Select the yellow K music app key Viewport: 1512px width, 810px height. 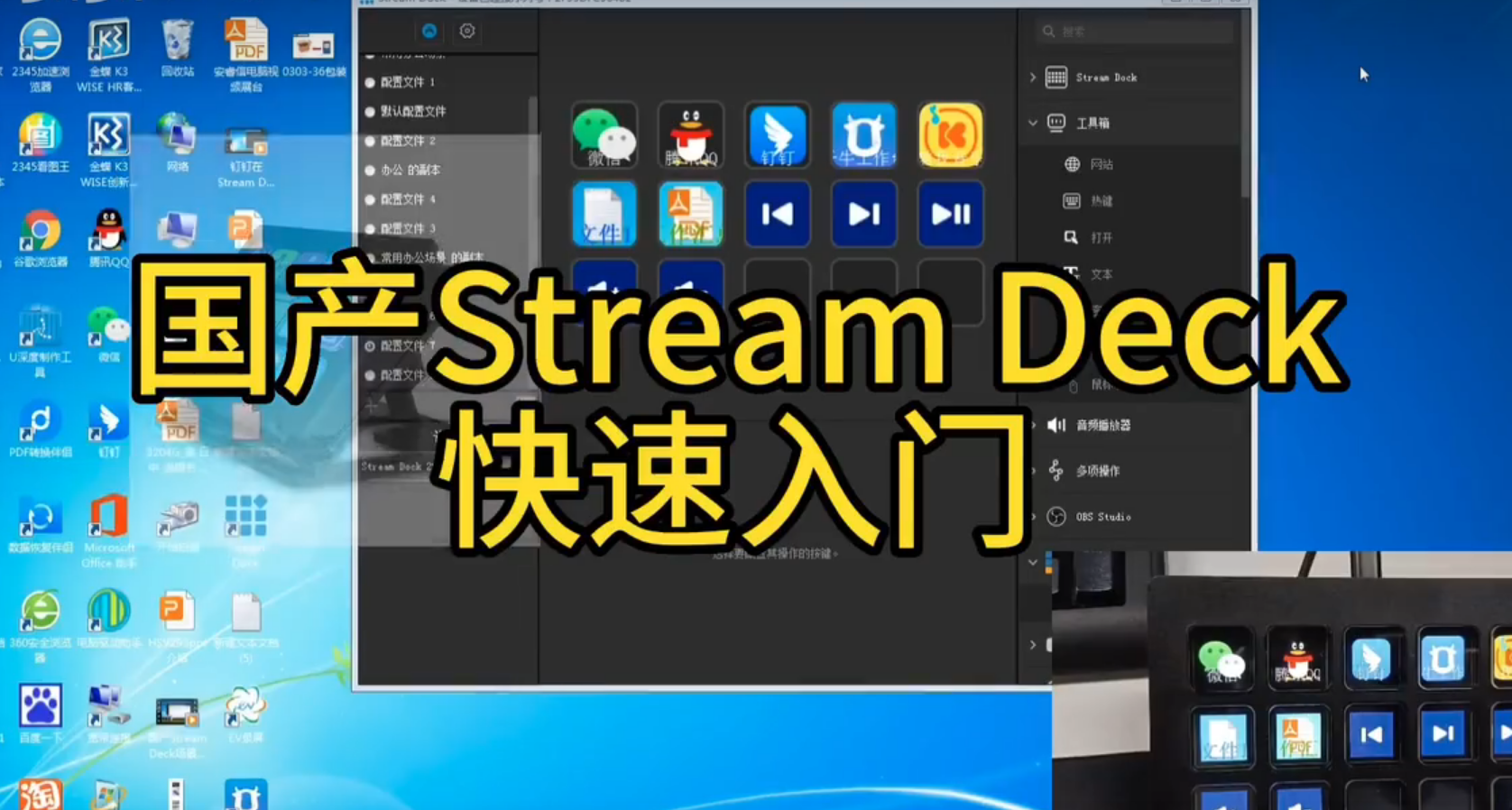click(x=951, y=136)
